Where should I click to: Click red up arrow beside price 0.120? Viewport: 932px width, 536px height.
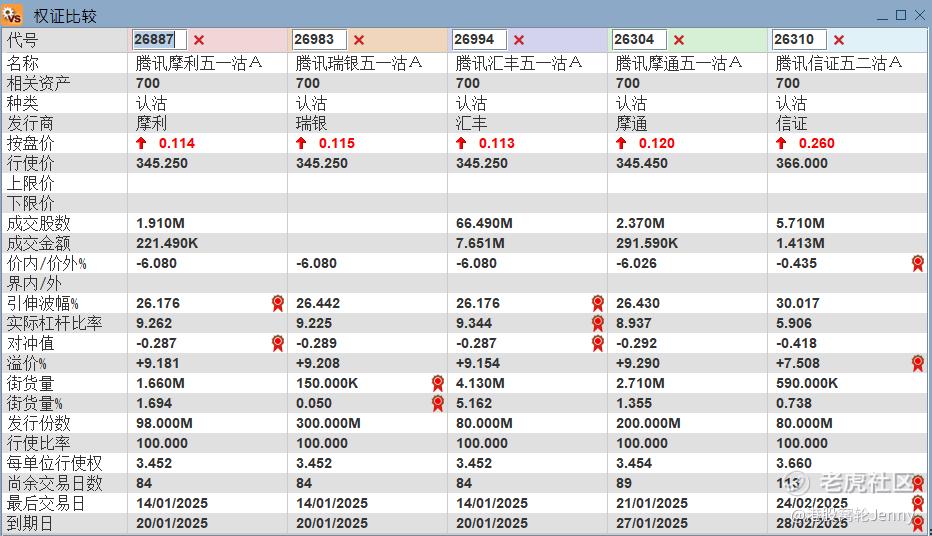621,143
